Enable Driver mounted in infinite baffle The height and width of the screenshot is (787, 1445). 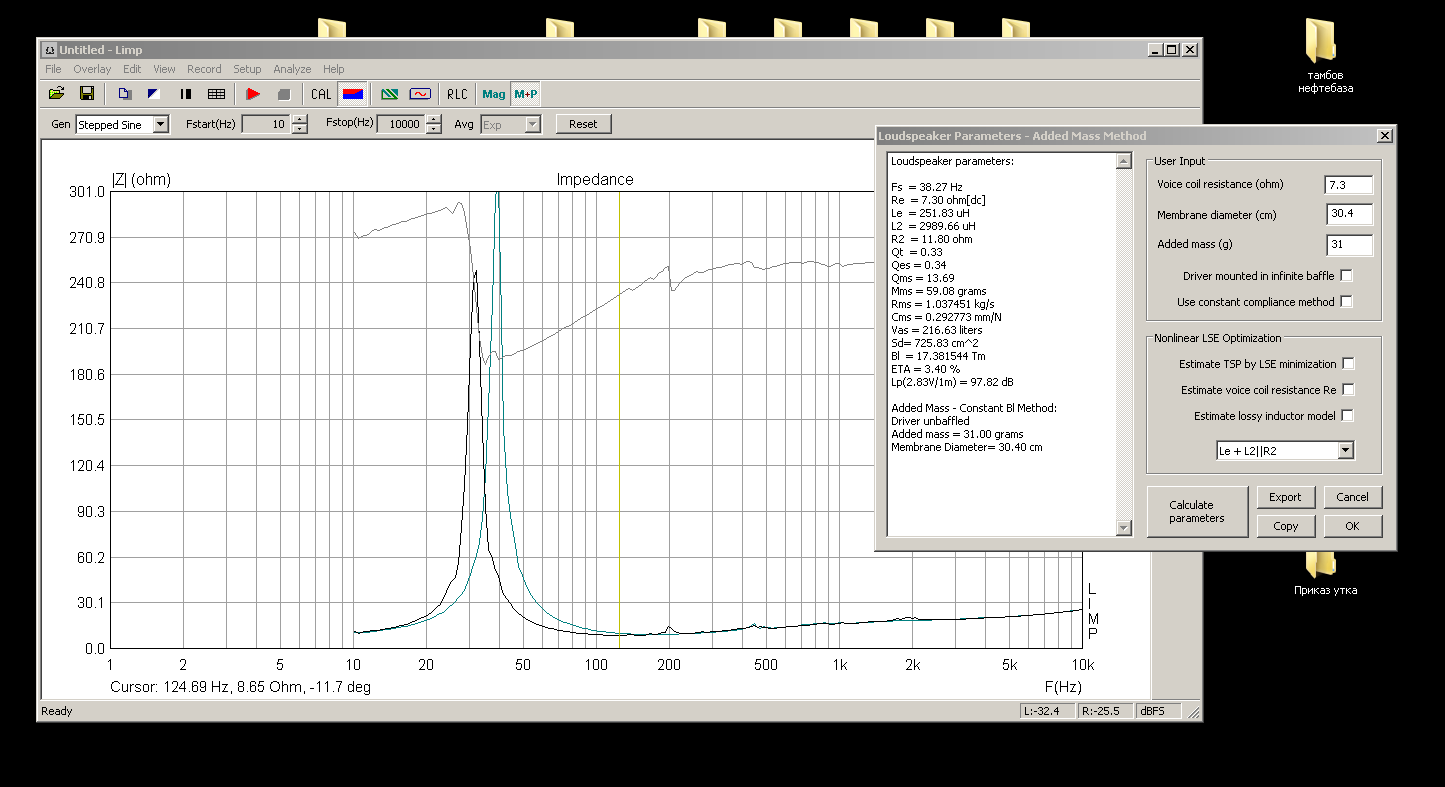1346,276
